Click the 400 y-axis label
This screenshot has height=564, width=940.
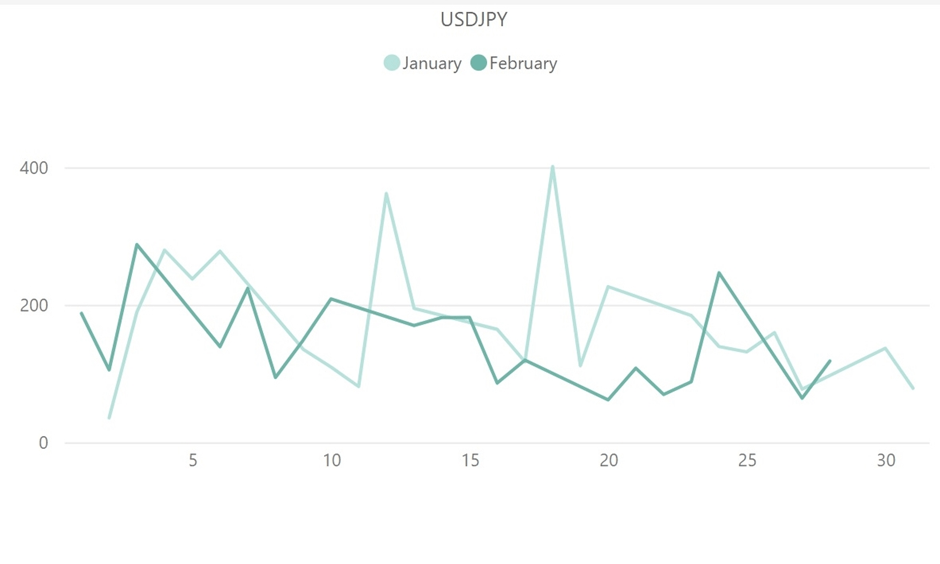tap(35, 168)
